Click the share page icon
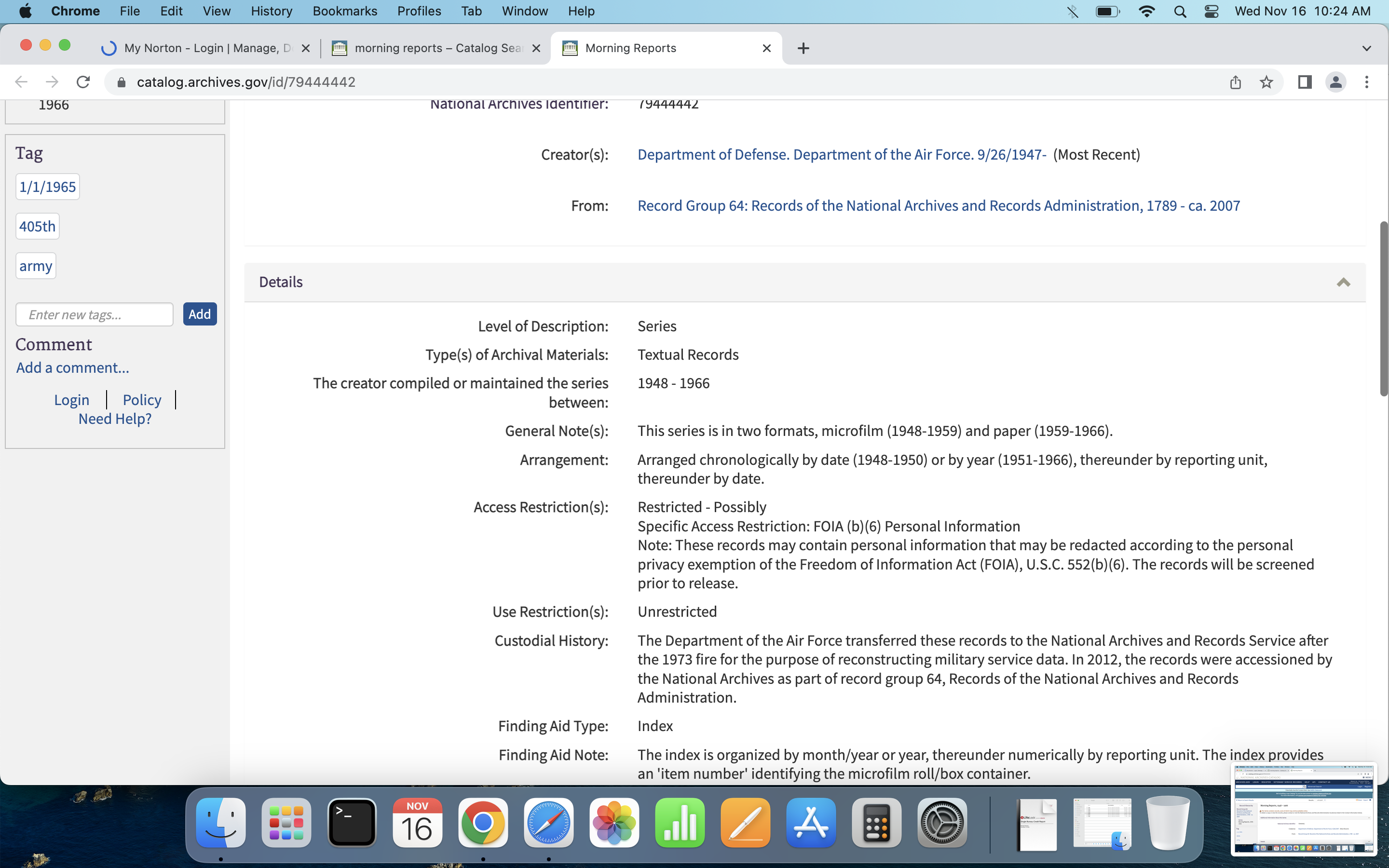Screen dimensions: 1389x868 [x=1235, y=82]
